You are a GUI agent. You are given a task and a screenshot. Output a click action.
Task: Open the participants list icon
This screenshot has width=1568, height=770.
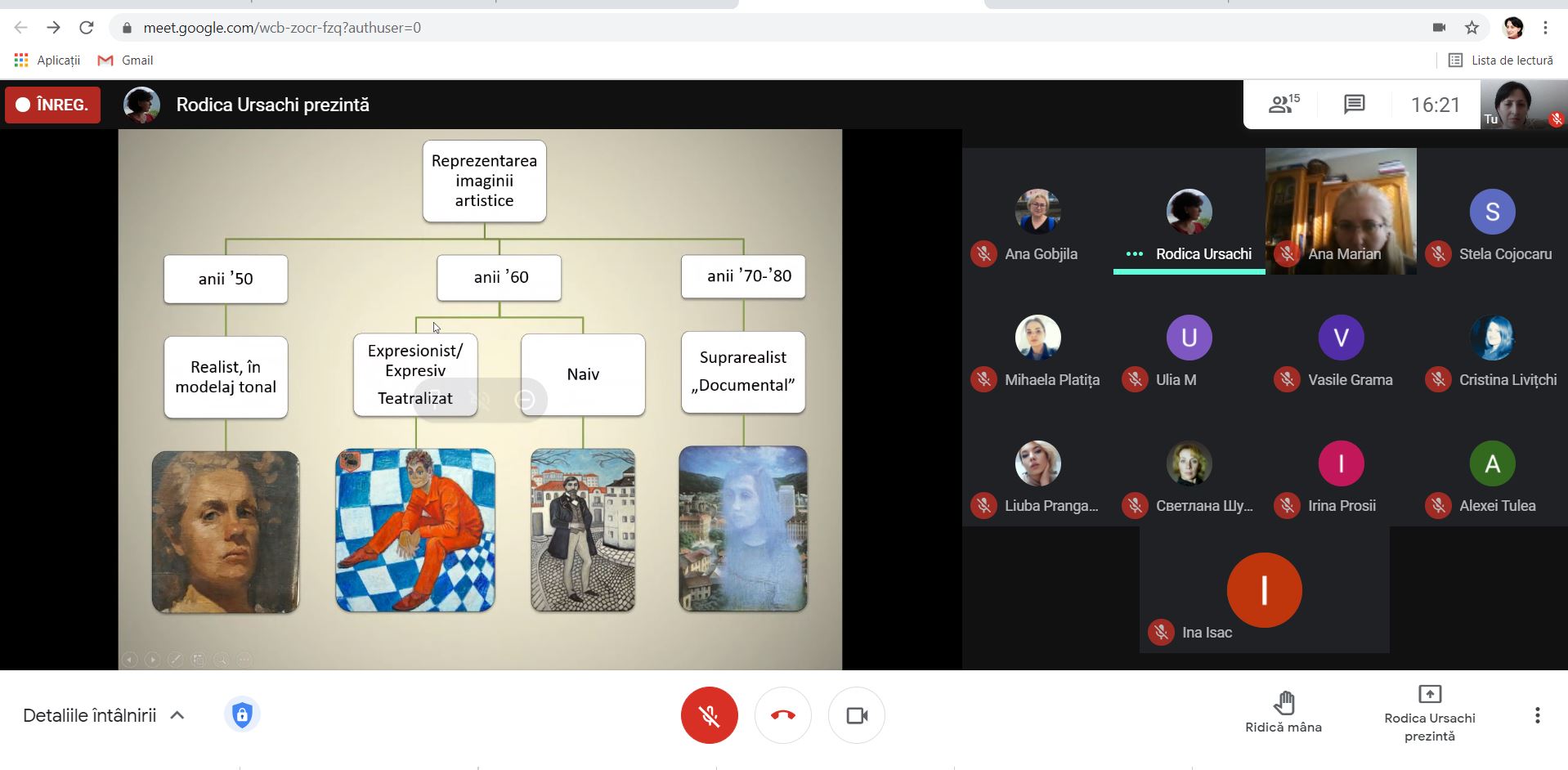pos(1283,105)
